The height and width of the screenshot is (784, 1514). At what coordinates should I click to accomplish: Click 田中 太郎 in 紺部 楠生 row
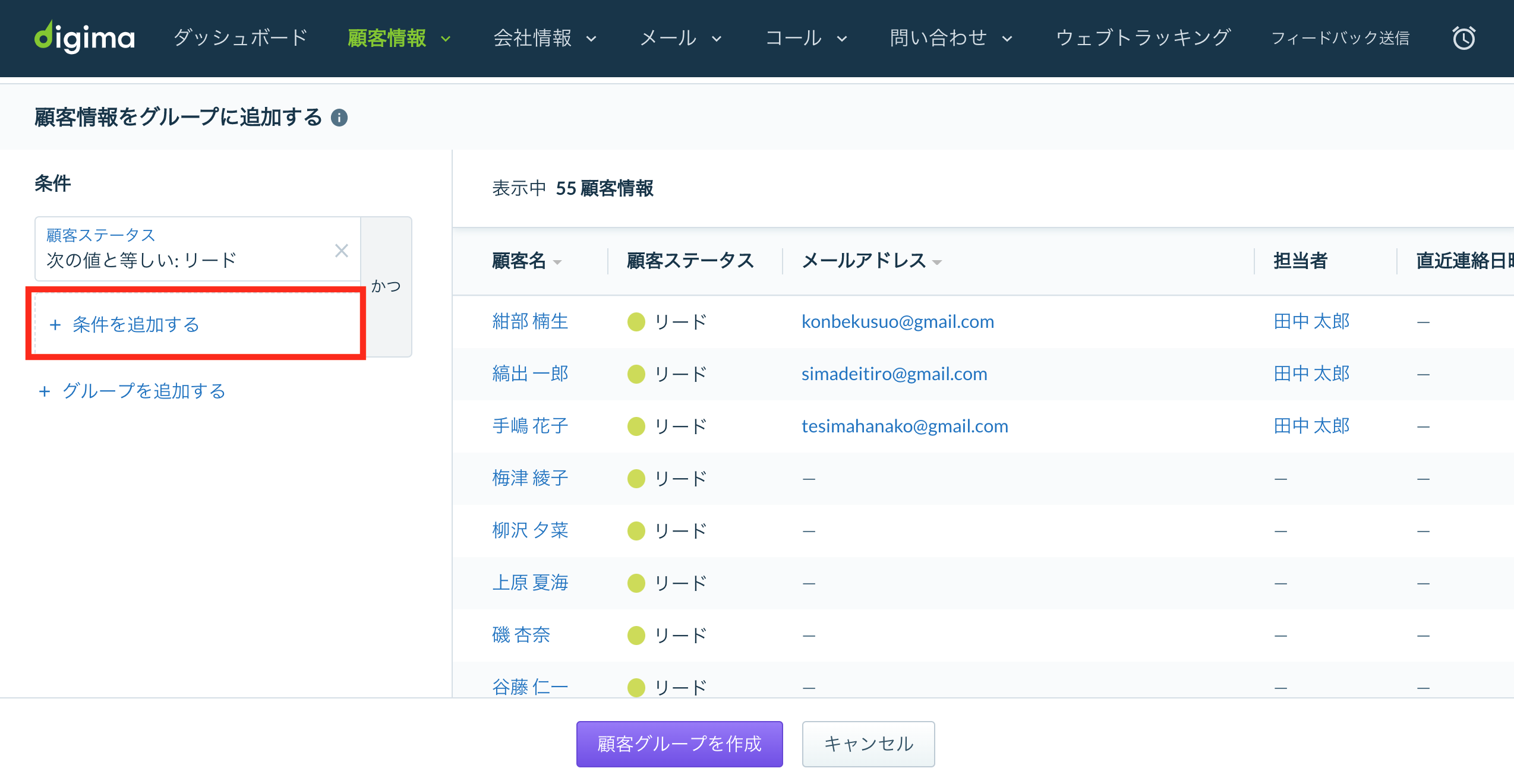pos(1311,321)
